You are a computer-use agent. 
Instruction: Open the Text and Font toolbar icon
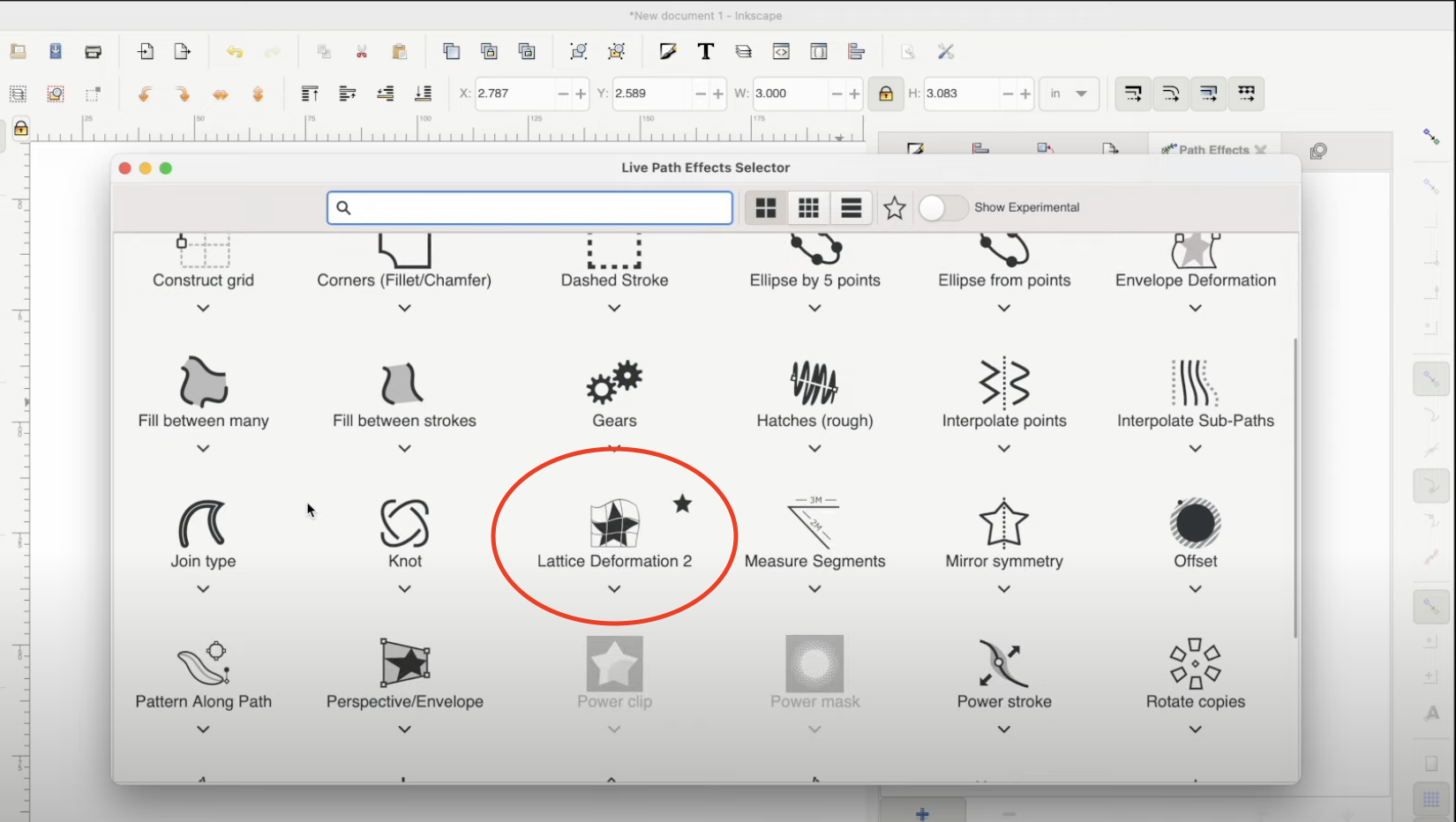coord(705,51)
